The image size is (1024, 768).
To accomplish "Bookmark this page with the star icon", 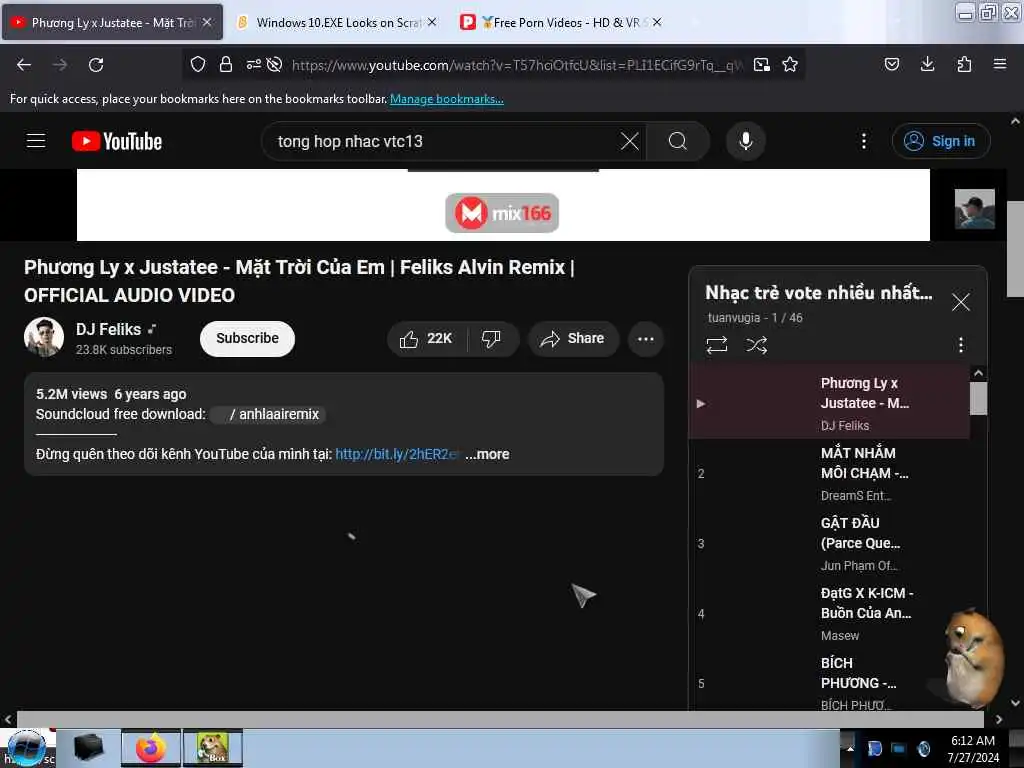I will click(790, 64).
